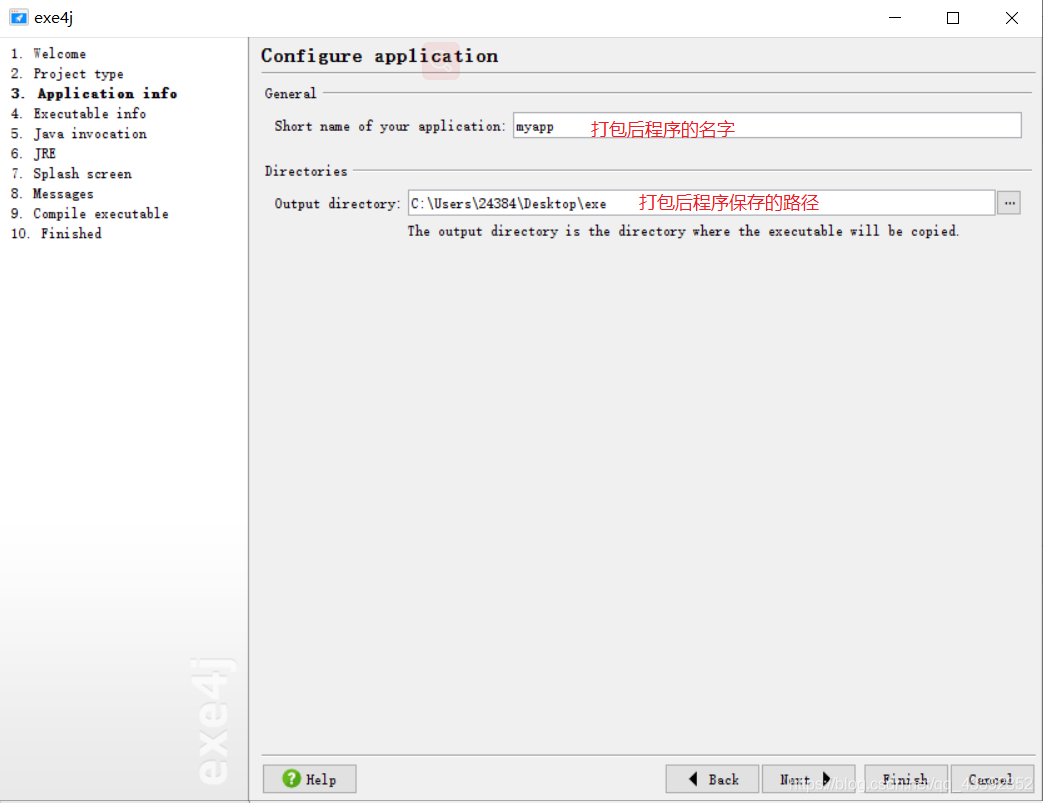
Task: Select step 2 Project type
Action: [x=67, y=74]
